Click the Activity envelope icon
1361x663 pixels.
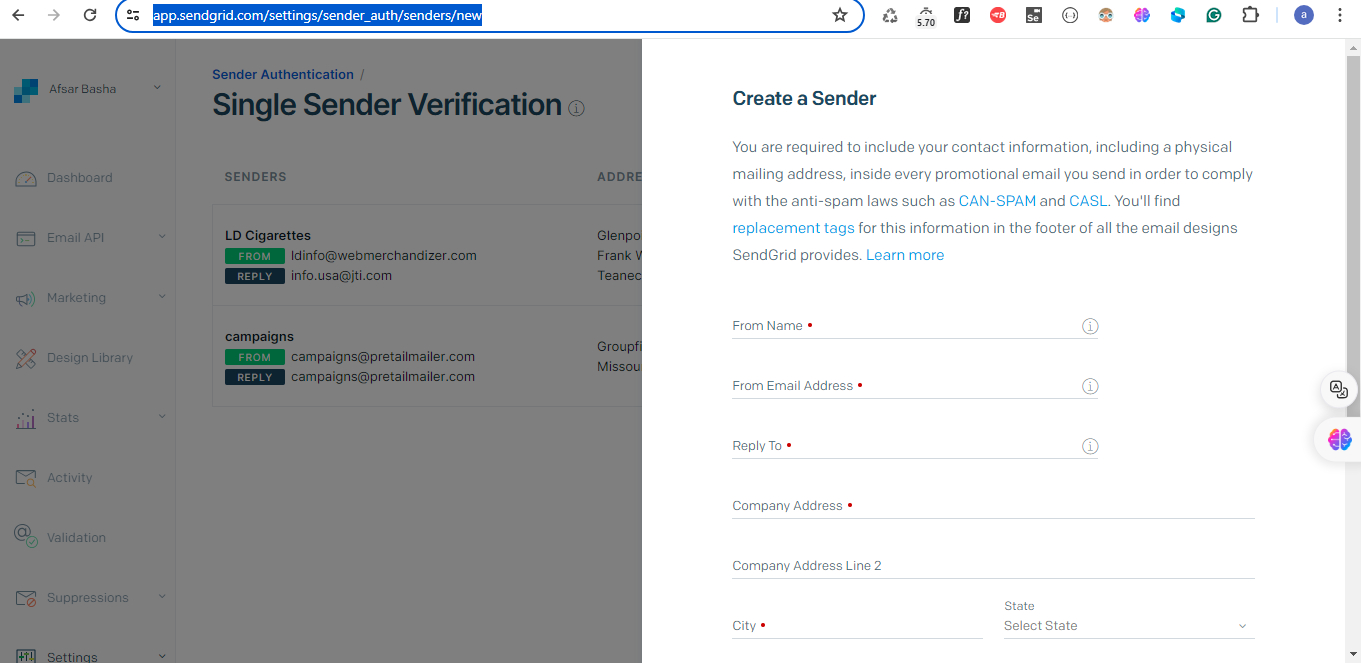25,477
